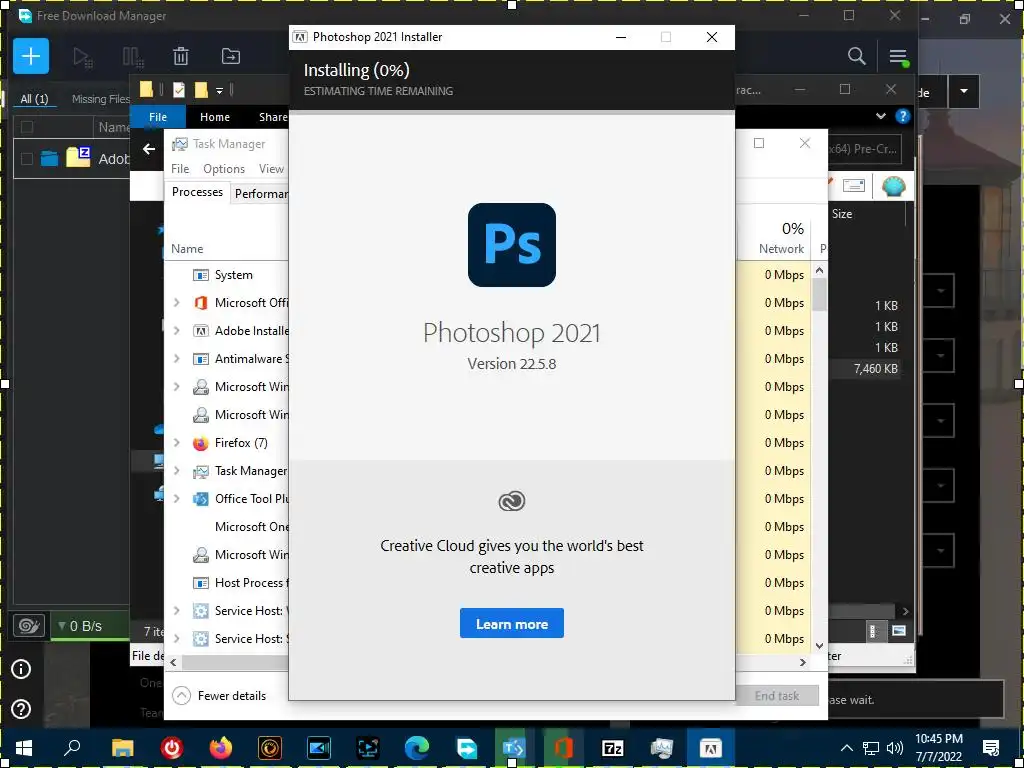
Task: Click the Name column header in Task Manager
Action: (187, 249)
